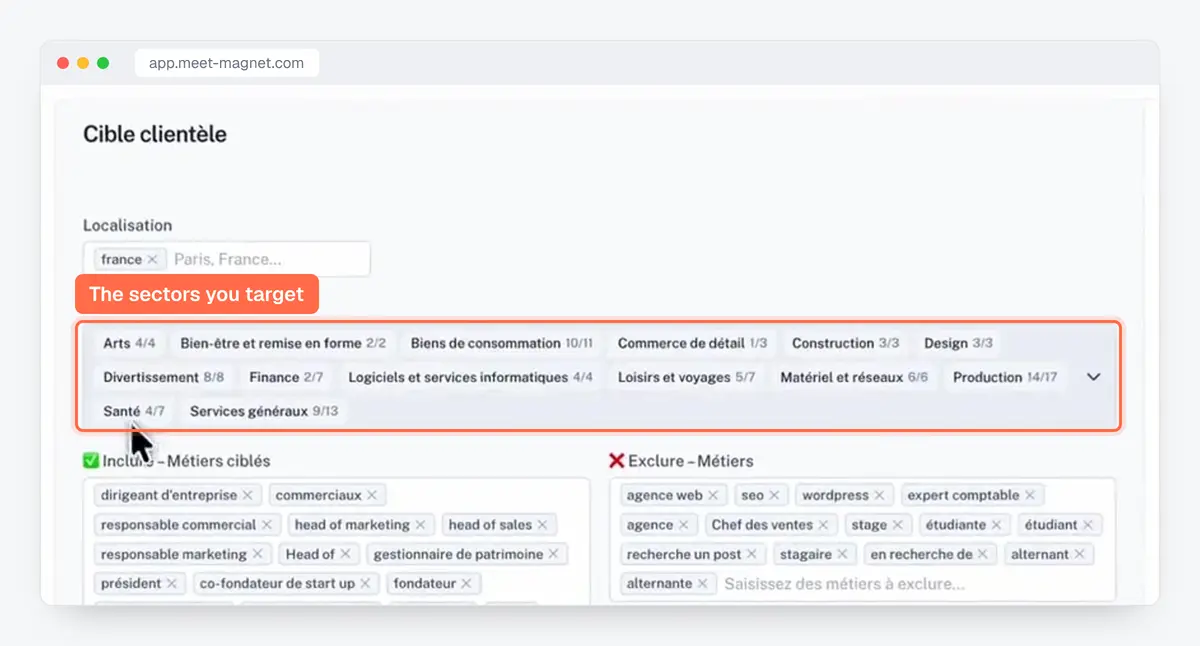Remove 'commerciaux' included tag
Screen dimensions: 1200x646
click(x=372, y=495)
